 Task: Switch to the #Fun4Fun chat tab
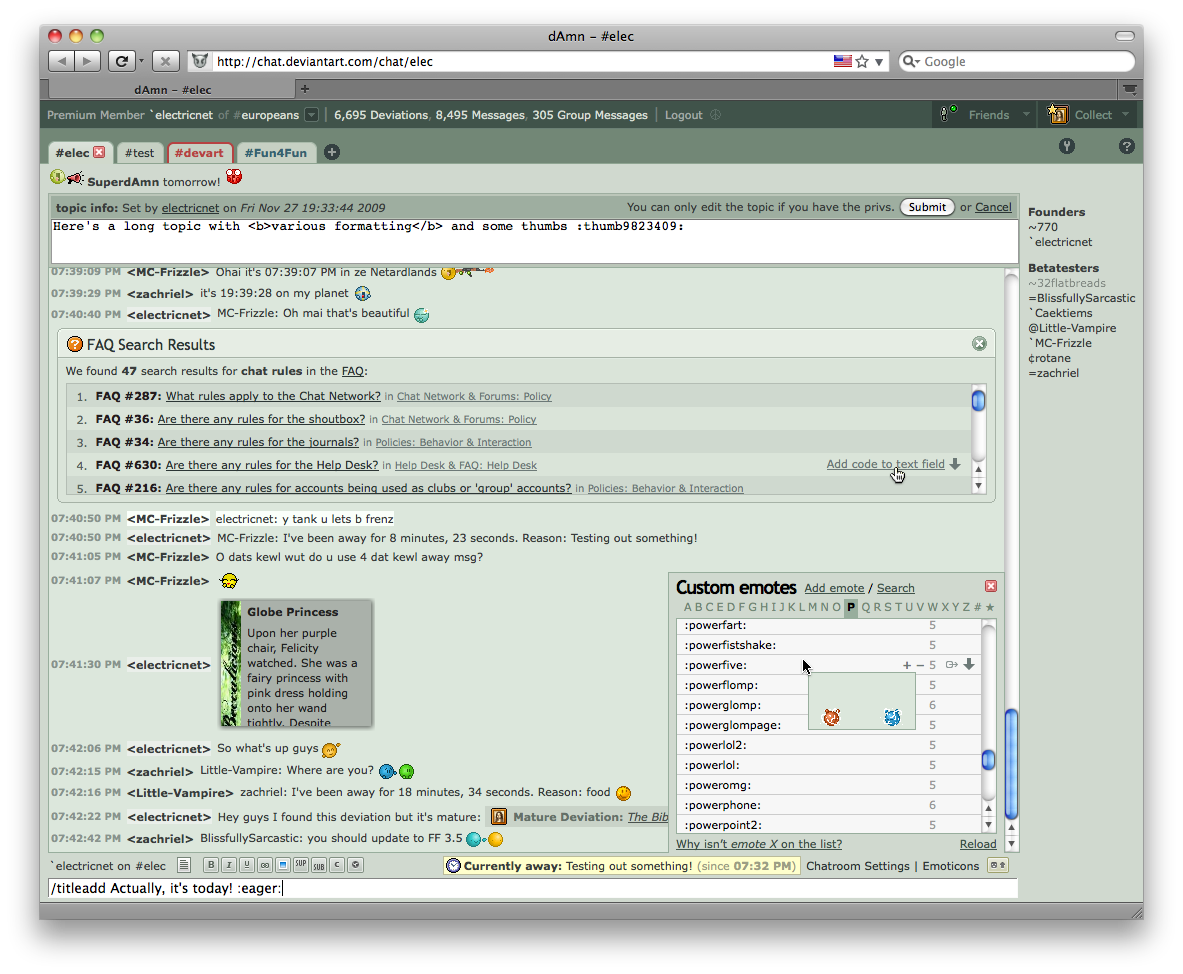[276, 152]
